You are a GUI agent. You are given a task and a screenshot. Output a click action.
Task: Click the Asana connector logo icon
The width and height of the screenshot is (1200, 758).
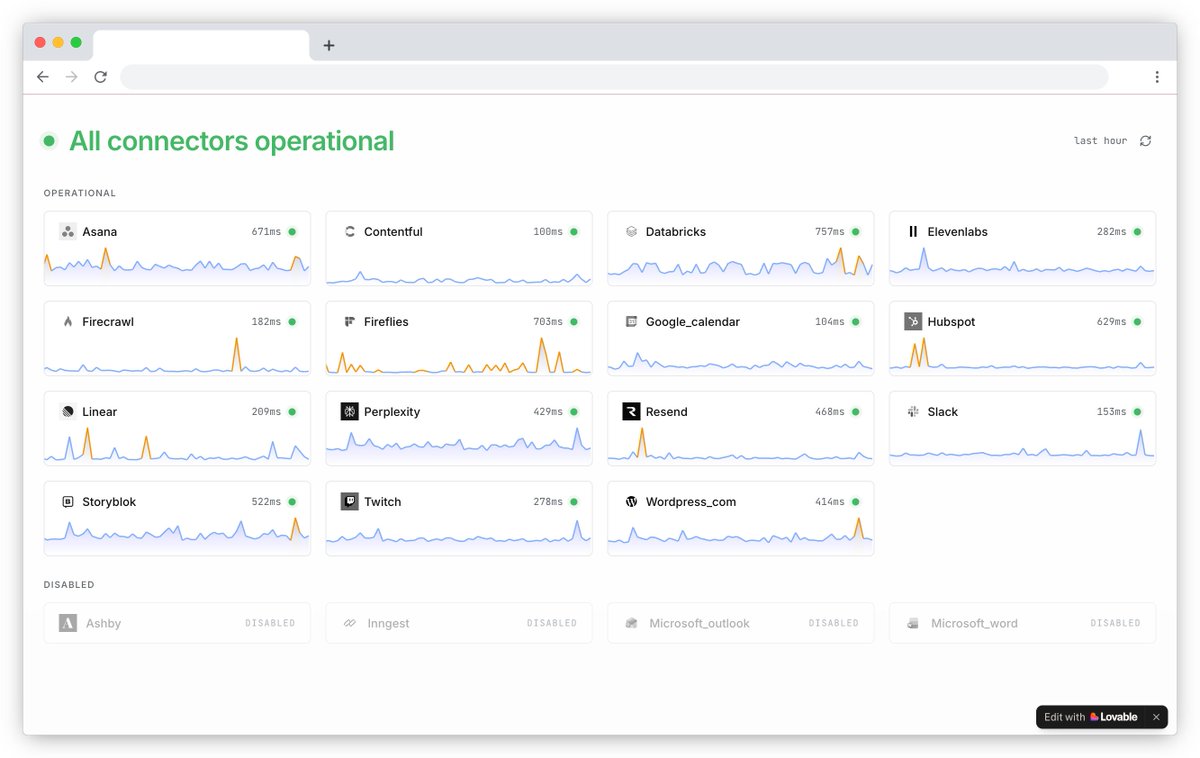click(x=68, y=232)
